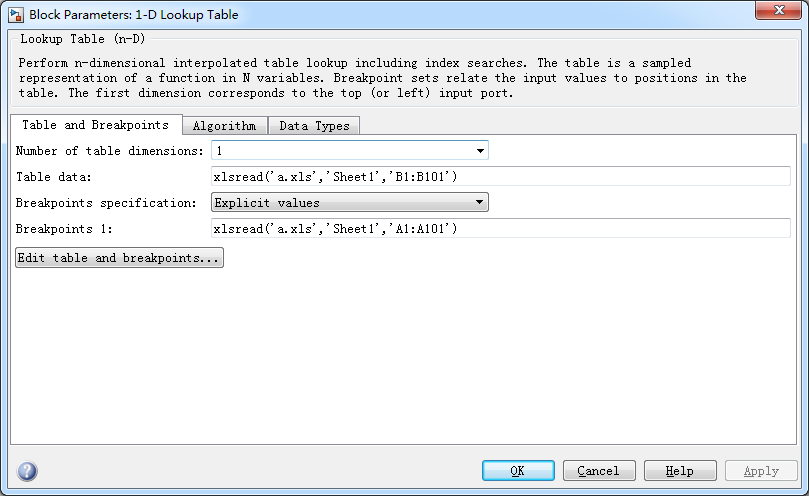Click the 'Breakpoints specification:' label

pyautogui.click(x=106, y=203)
